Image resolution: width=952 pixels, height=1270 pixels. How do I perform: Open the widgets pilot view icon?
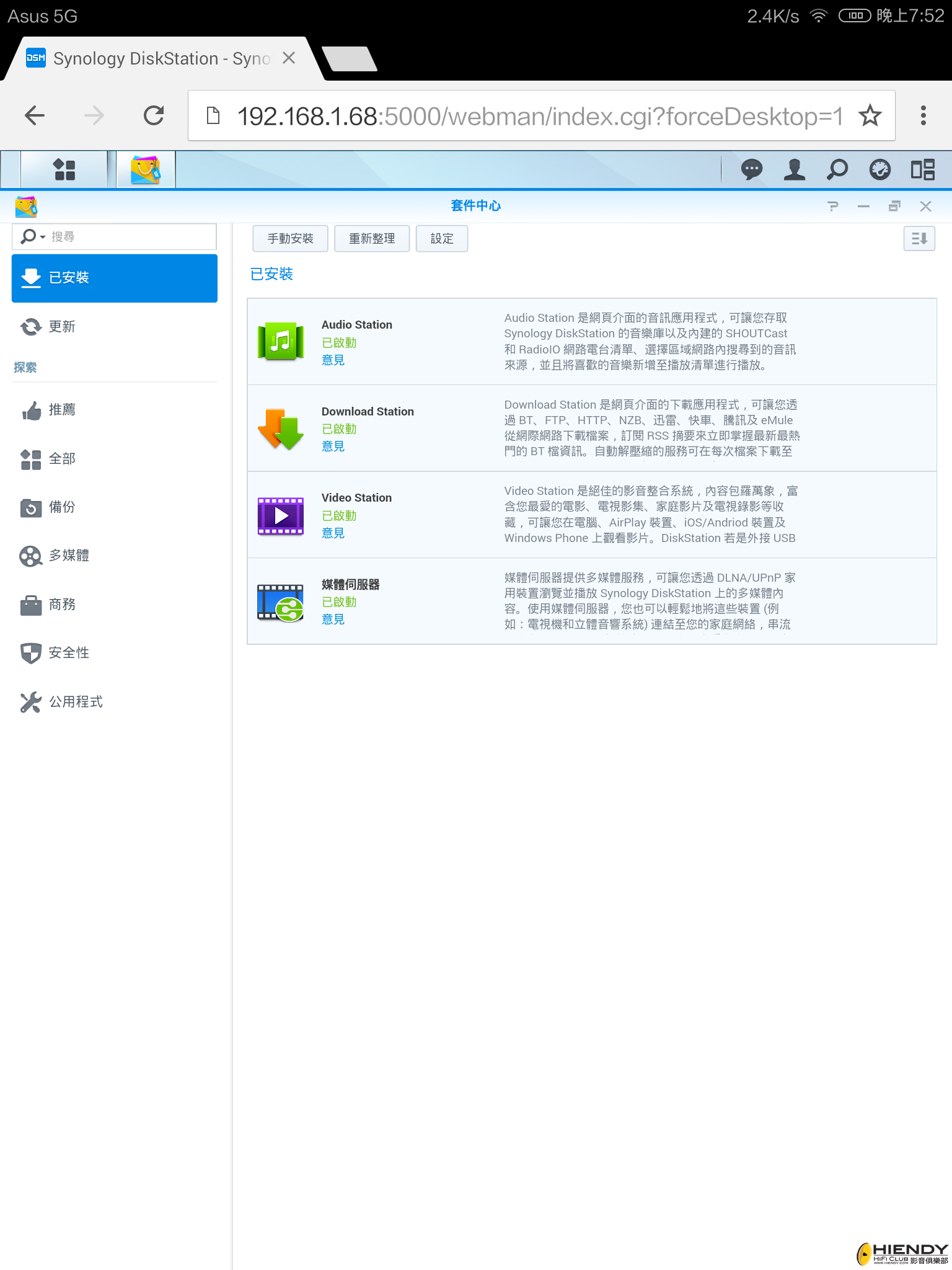pyautogui.click(x=923, y=169)
